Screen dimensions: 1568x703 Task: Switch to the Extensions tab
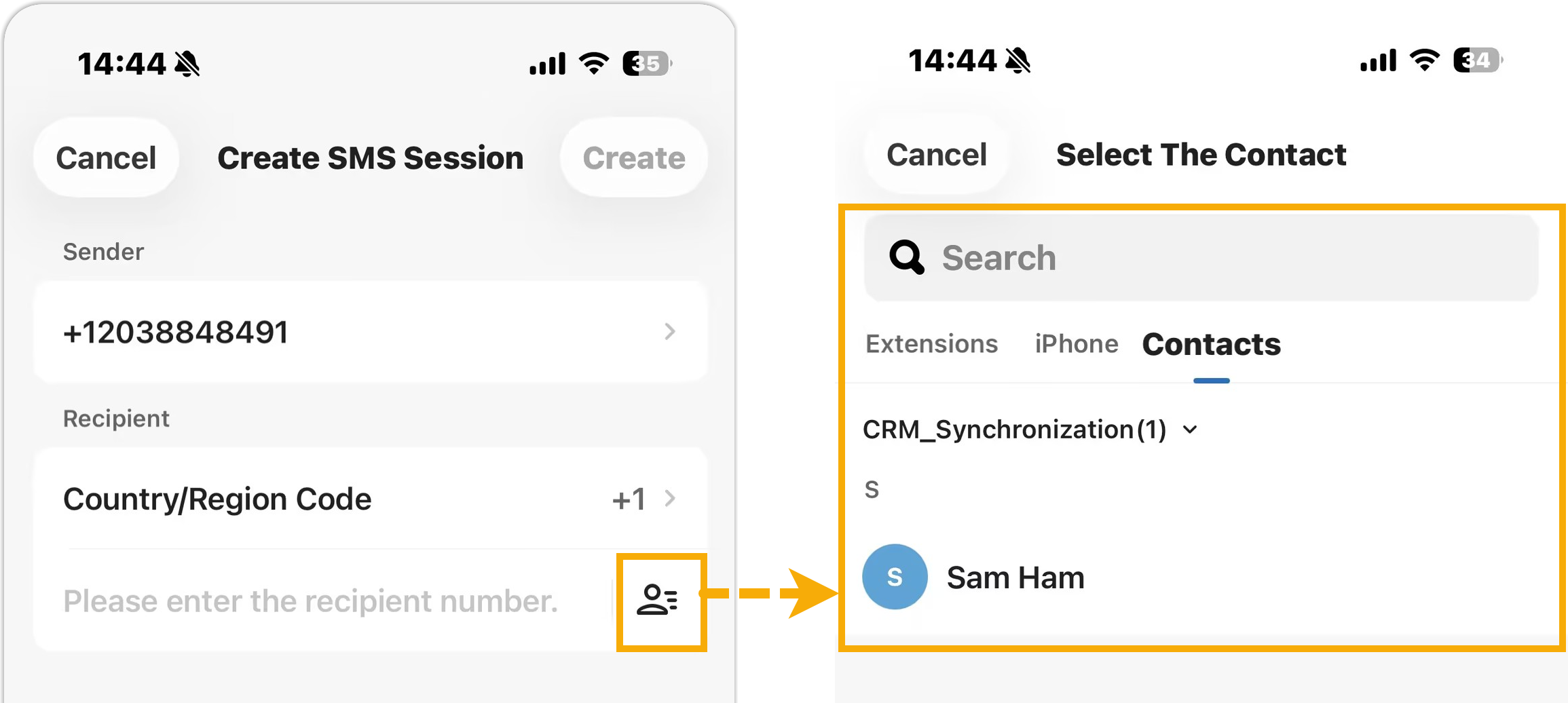(x=931, y=344)
